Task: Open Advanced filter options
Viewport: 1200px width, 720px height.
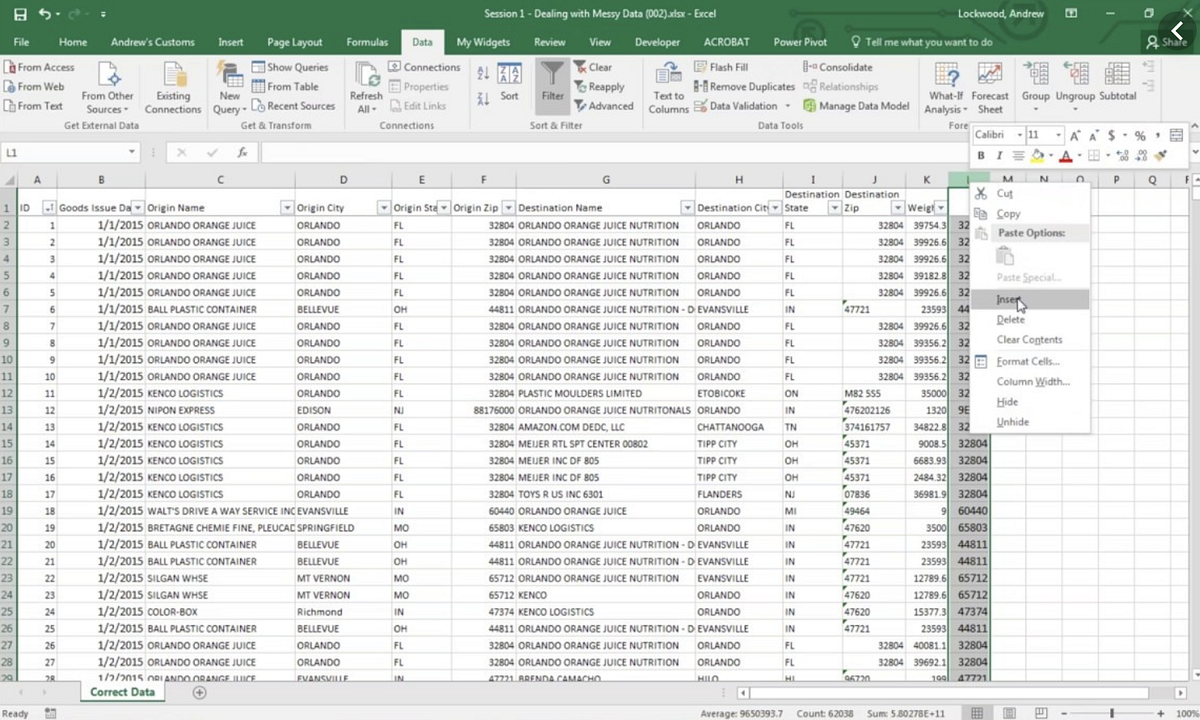Action: 604,106
